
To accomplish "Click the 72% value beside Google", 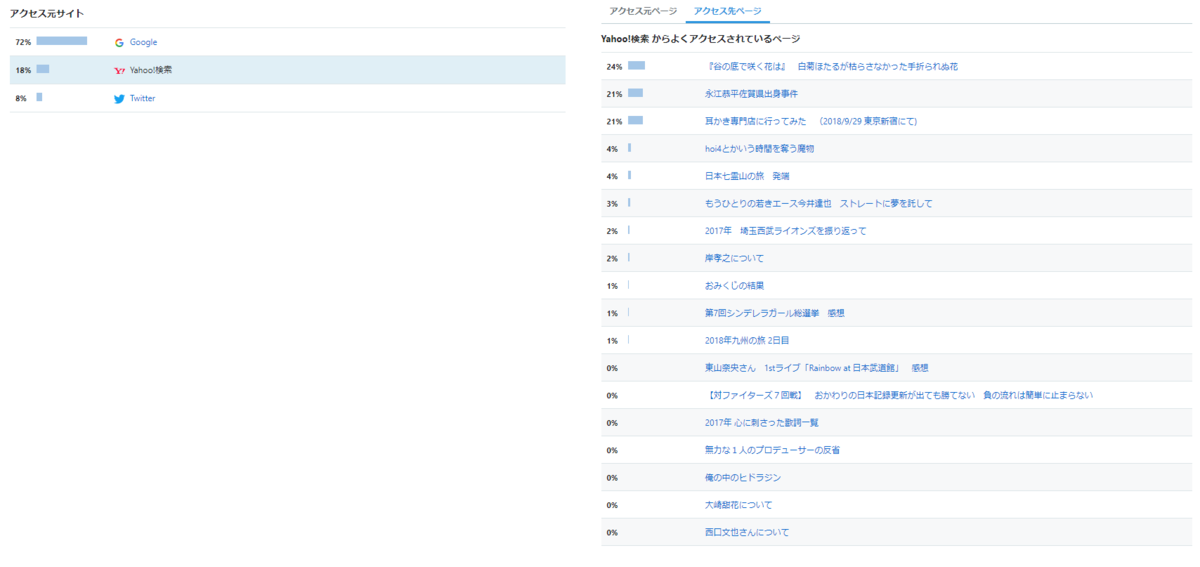I will click(x=23, y=42).
